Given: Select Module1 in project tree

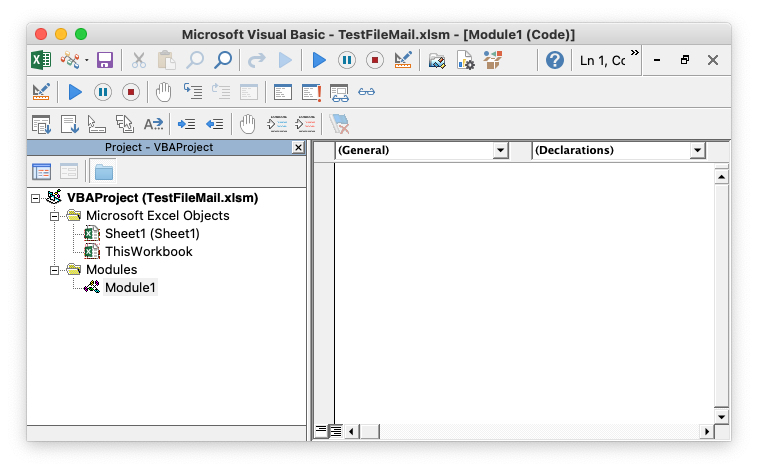Looking at the screenshot, I should click(x=130, y=287).
